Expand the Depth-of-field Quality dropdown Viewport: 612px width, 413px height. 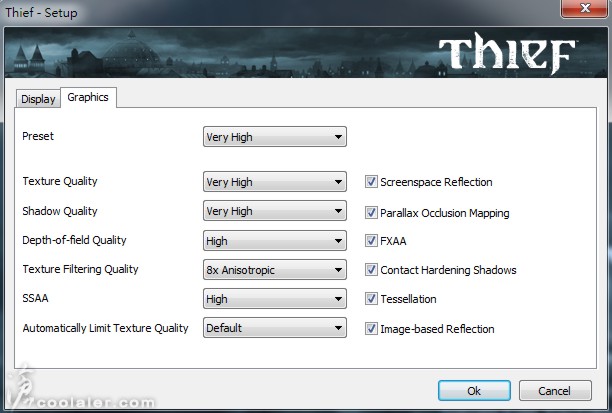[x=275, y=240]
